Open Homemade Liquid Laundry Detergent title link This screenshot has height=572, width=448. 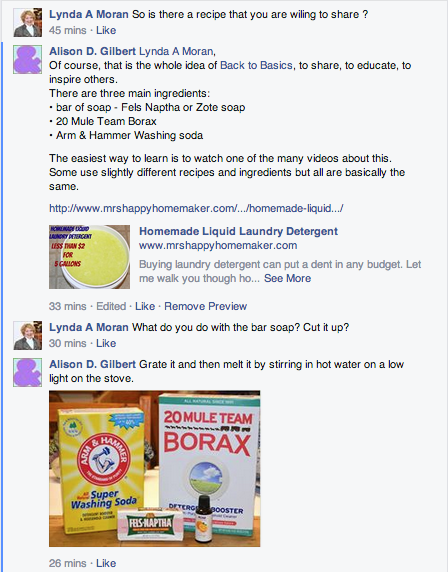pos(239,231)
